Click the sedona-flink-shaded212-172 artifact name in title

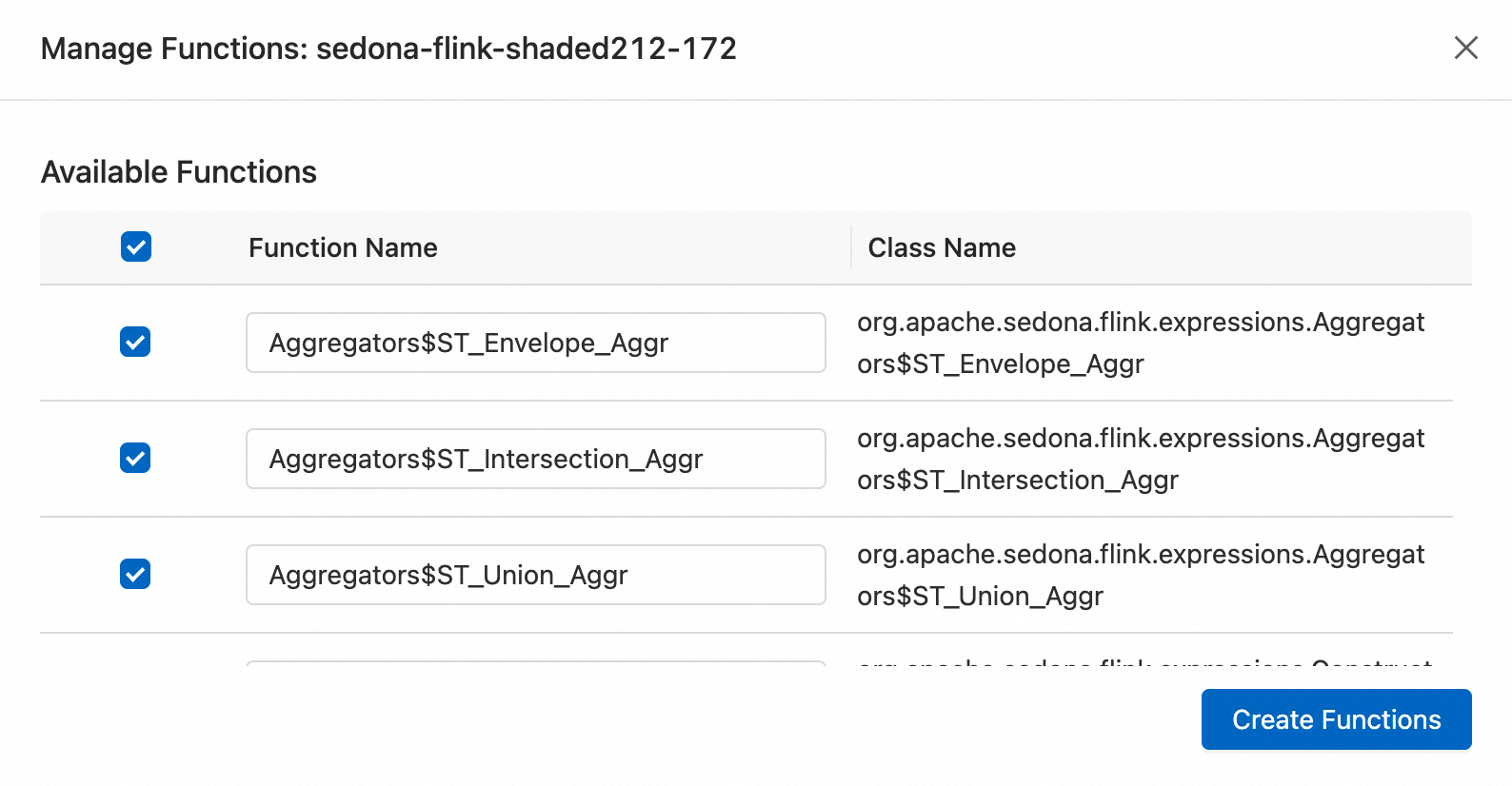[526, 49]
